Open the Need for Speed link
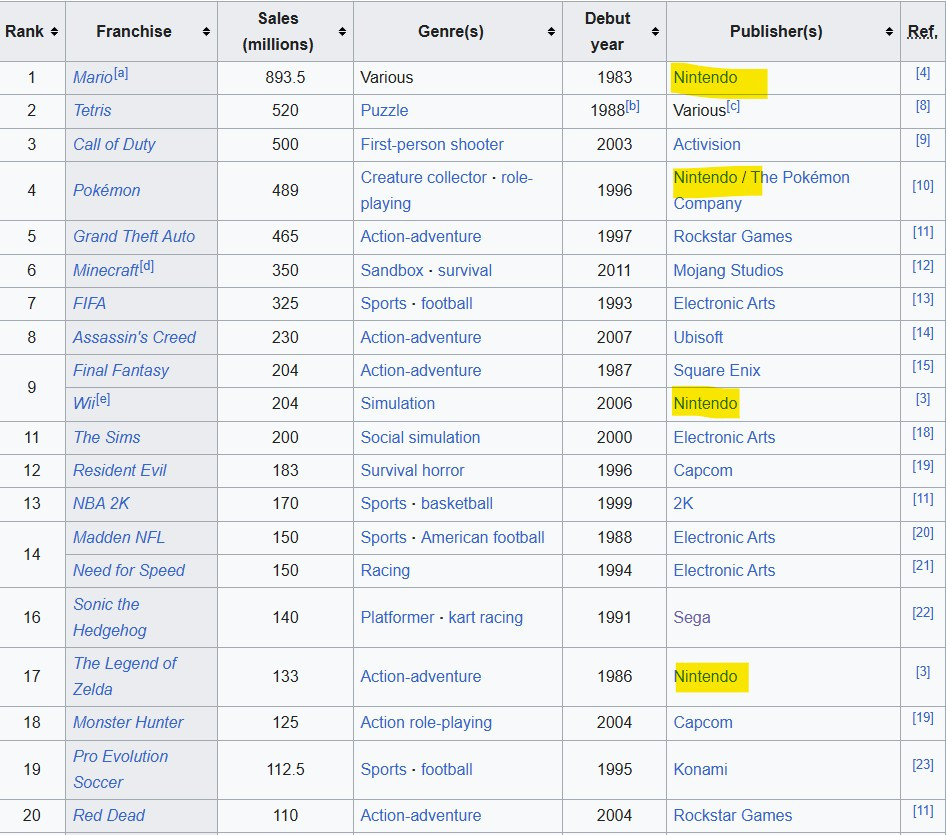Viewport: 946px width, 835px height. coord(129,570)
